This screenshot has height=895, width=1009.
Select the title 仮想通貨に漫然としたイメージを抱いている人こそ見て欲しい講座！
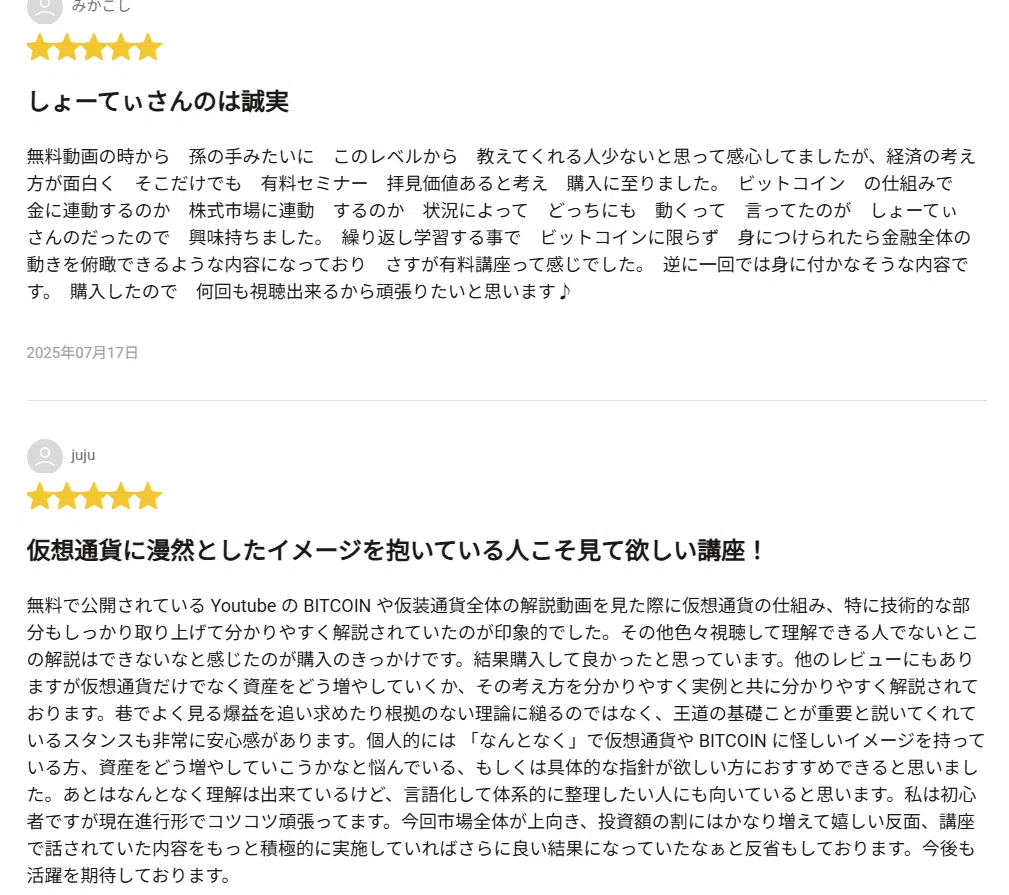(x=396, y=551)
